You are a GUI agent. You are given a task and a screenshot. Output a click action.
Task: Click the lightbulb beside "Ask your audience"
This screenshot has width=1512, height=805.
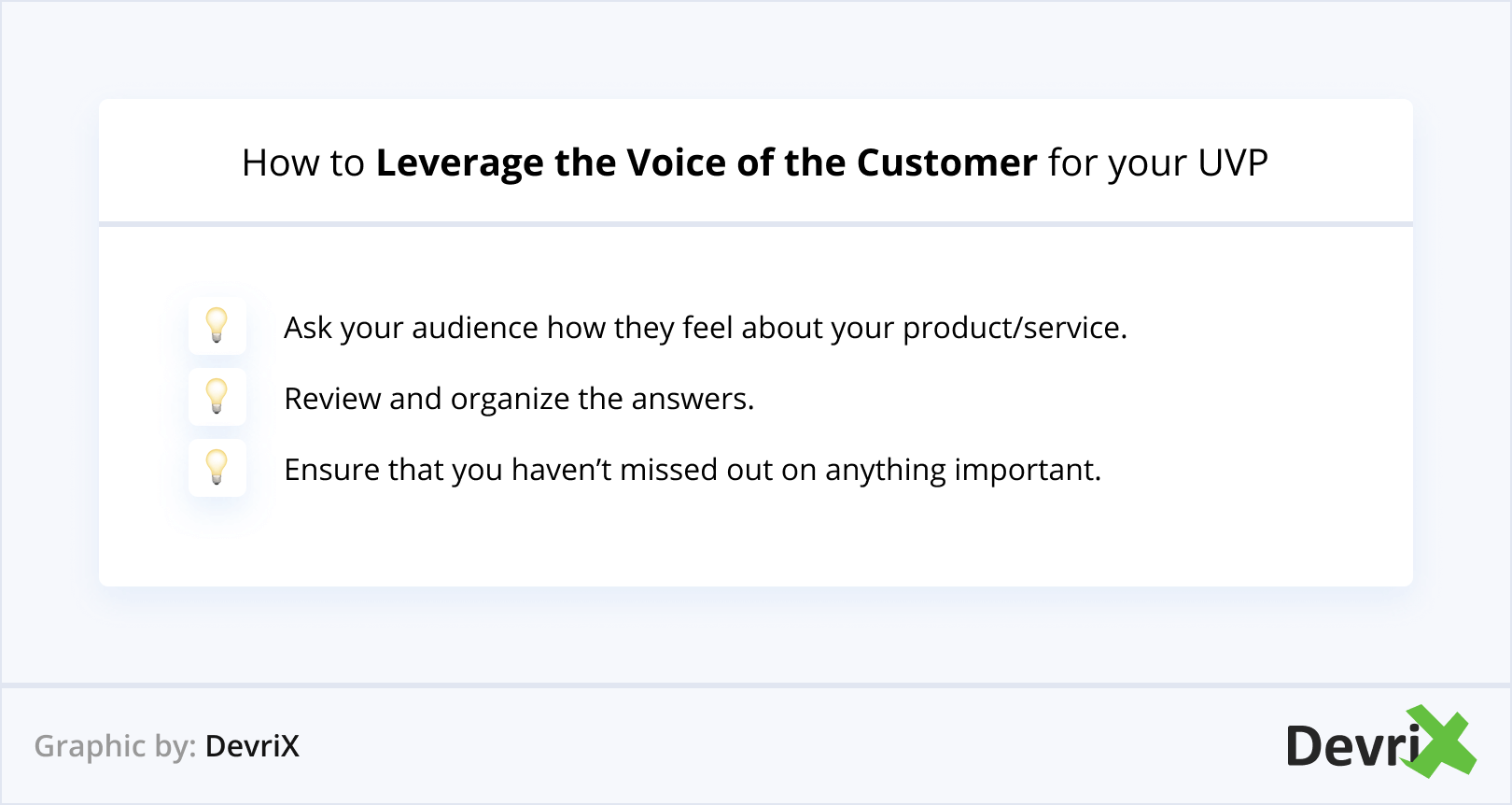[217, 325]
